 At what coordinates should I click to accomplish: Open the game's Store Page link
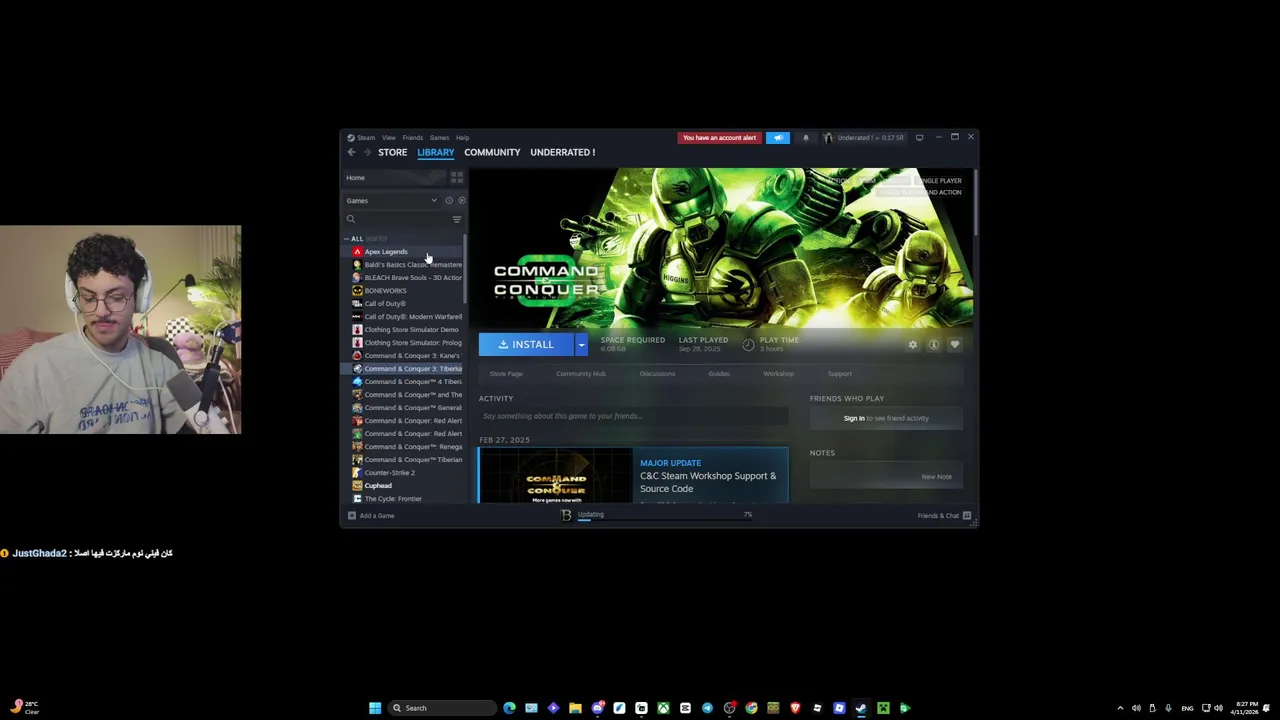(506, 374)
